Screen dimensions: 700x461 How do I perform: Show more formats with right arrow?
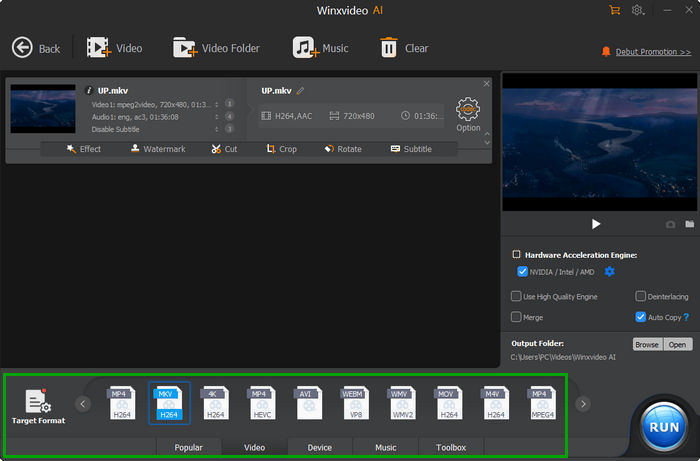pyautogui.click(x=583, y=404)
